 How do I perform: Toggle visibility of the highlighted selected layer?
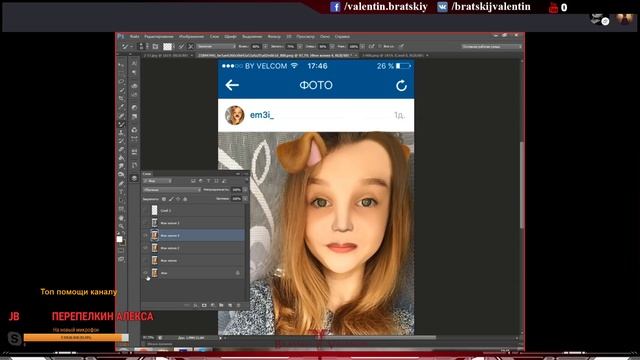coord(146,235)
